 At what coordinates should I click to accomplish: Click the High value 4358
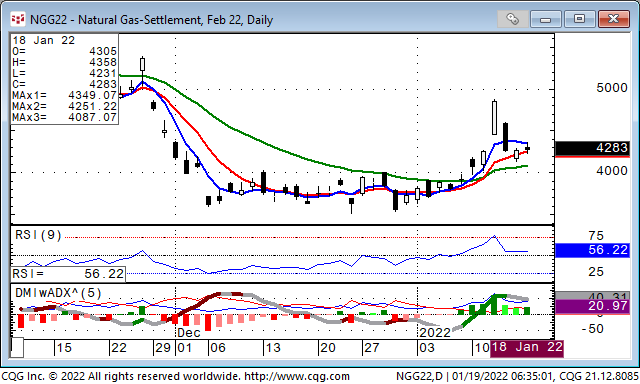(103, 62)
